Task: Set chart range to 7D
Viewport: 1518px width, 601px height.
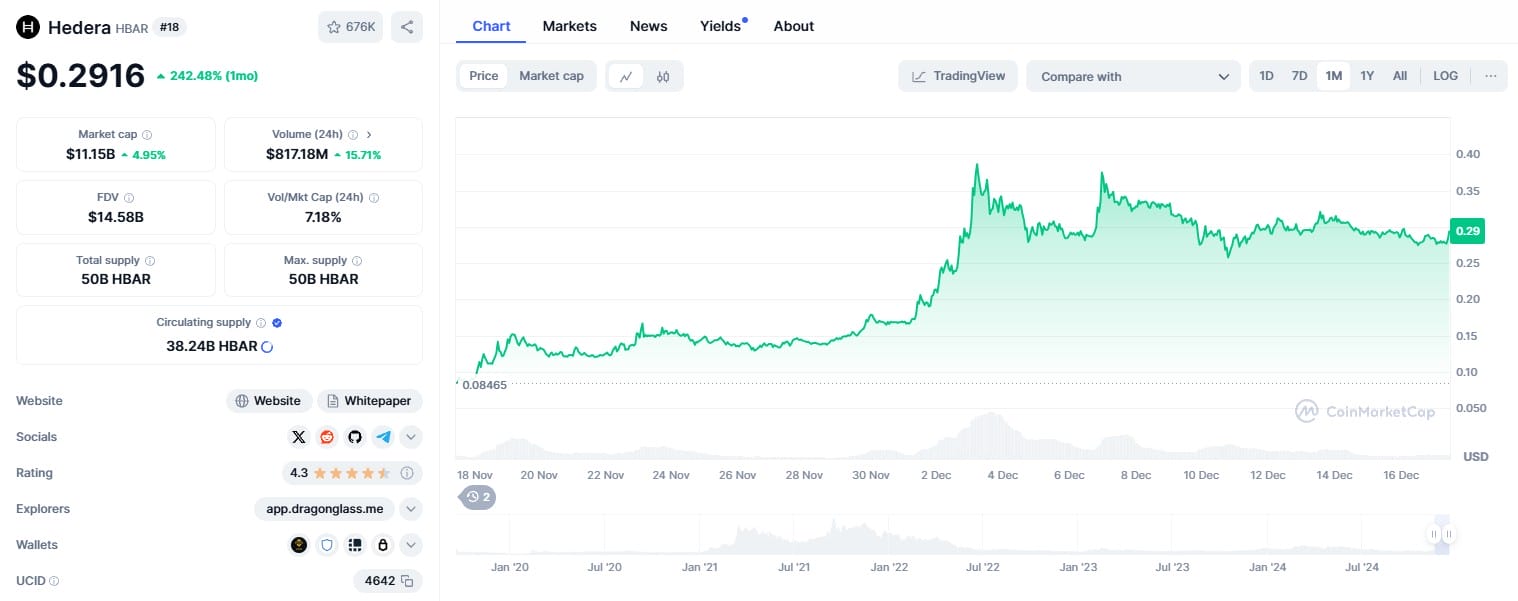Action: [x=1299, y=76]
